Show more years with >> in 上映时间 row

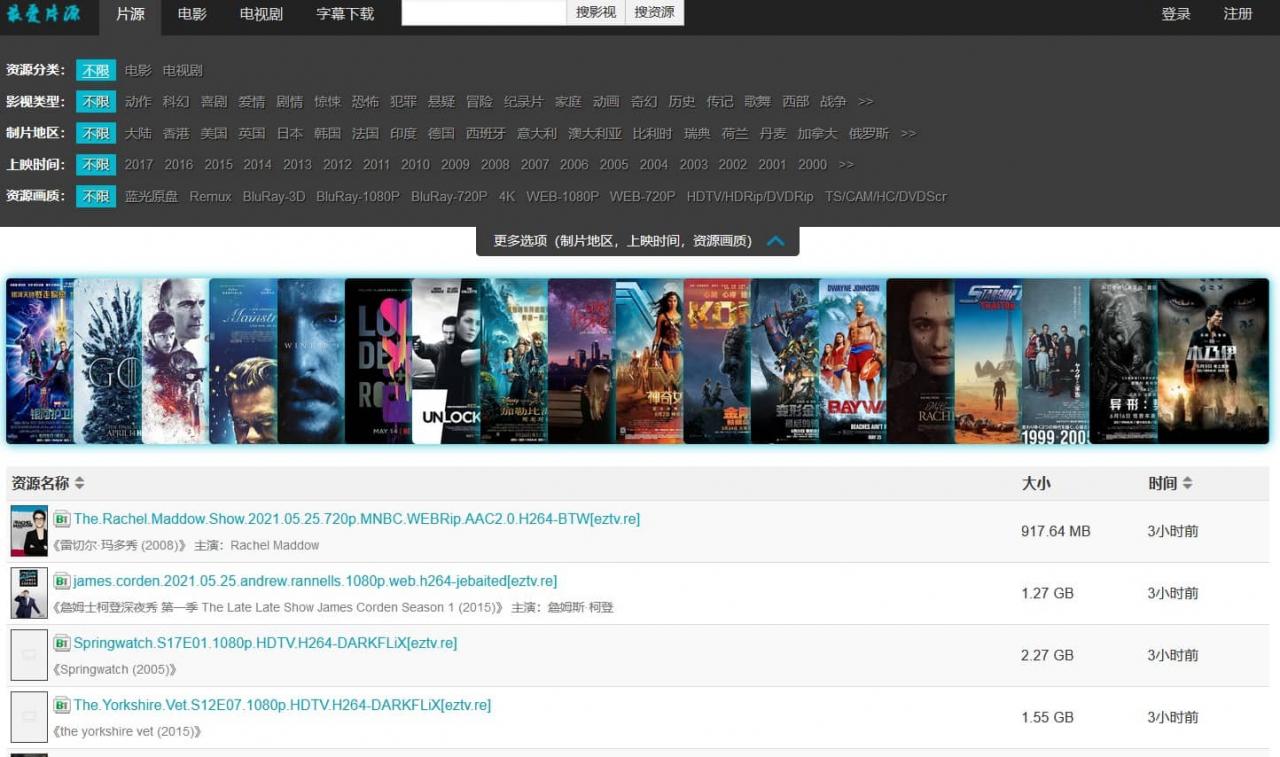click(846, 164)
